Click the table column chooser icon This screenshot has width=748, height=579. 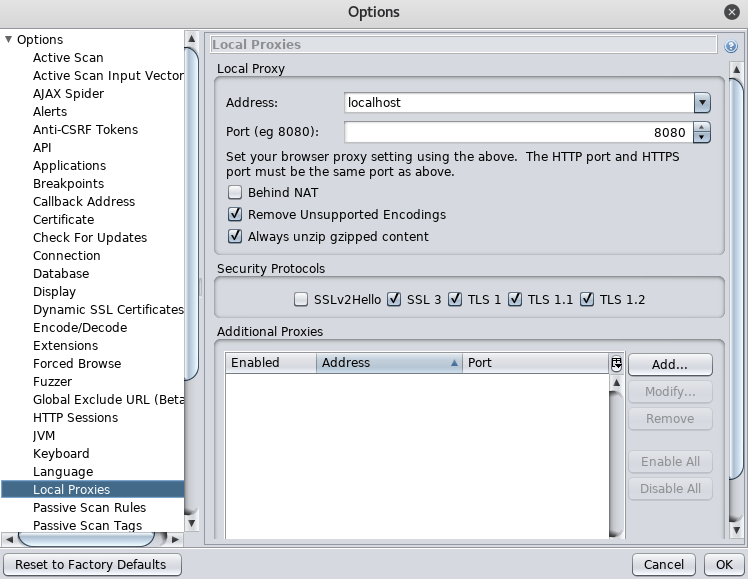tap(616, 363)
